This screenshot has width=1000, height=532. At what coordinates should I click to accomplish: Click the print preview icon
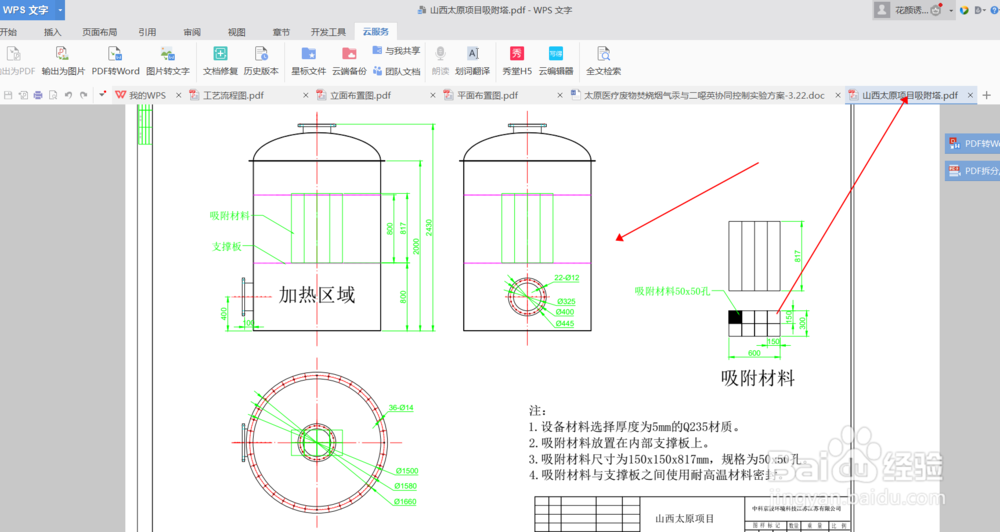tap(53, 95)
